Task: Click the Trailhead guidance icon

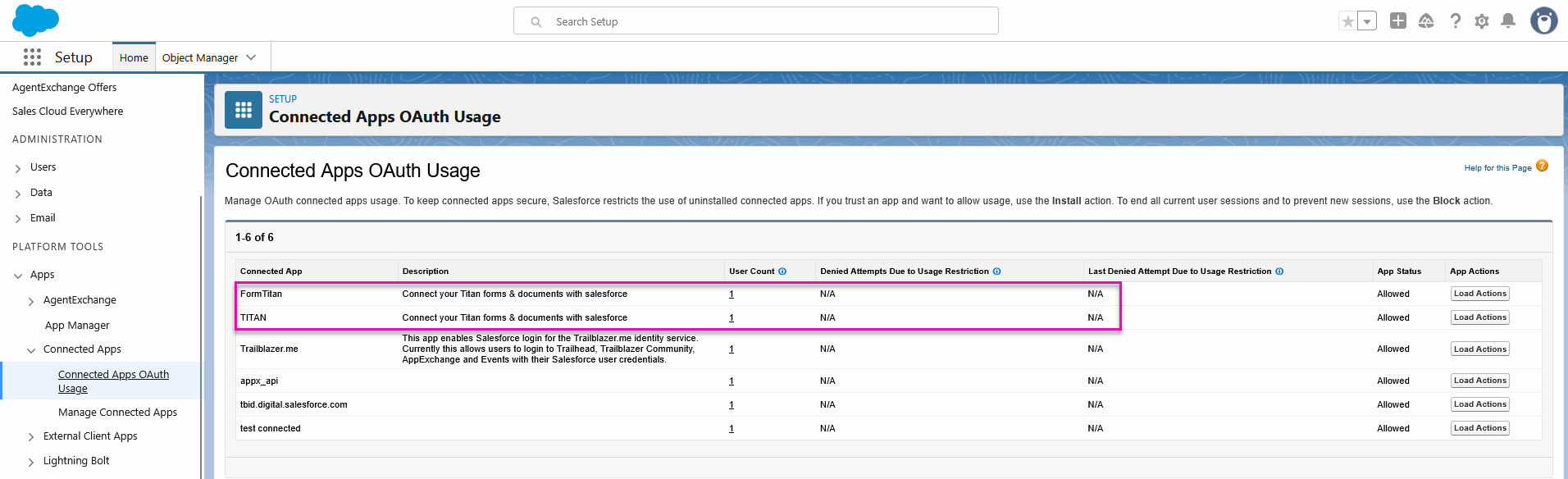Action: (x=1426, y=21)
